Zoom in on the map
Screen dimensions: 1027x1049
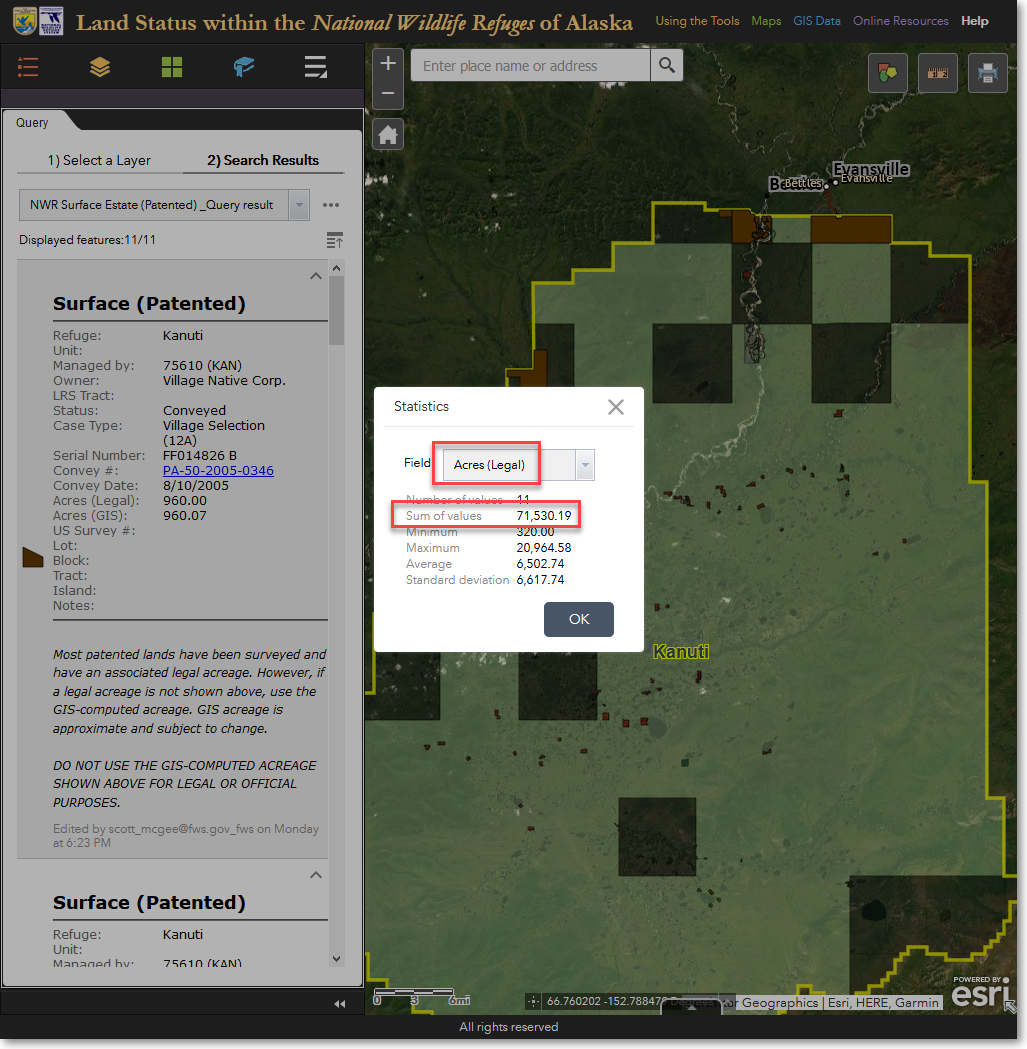(388, 63)
